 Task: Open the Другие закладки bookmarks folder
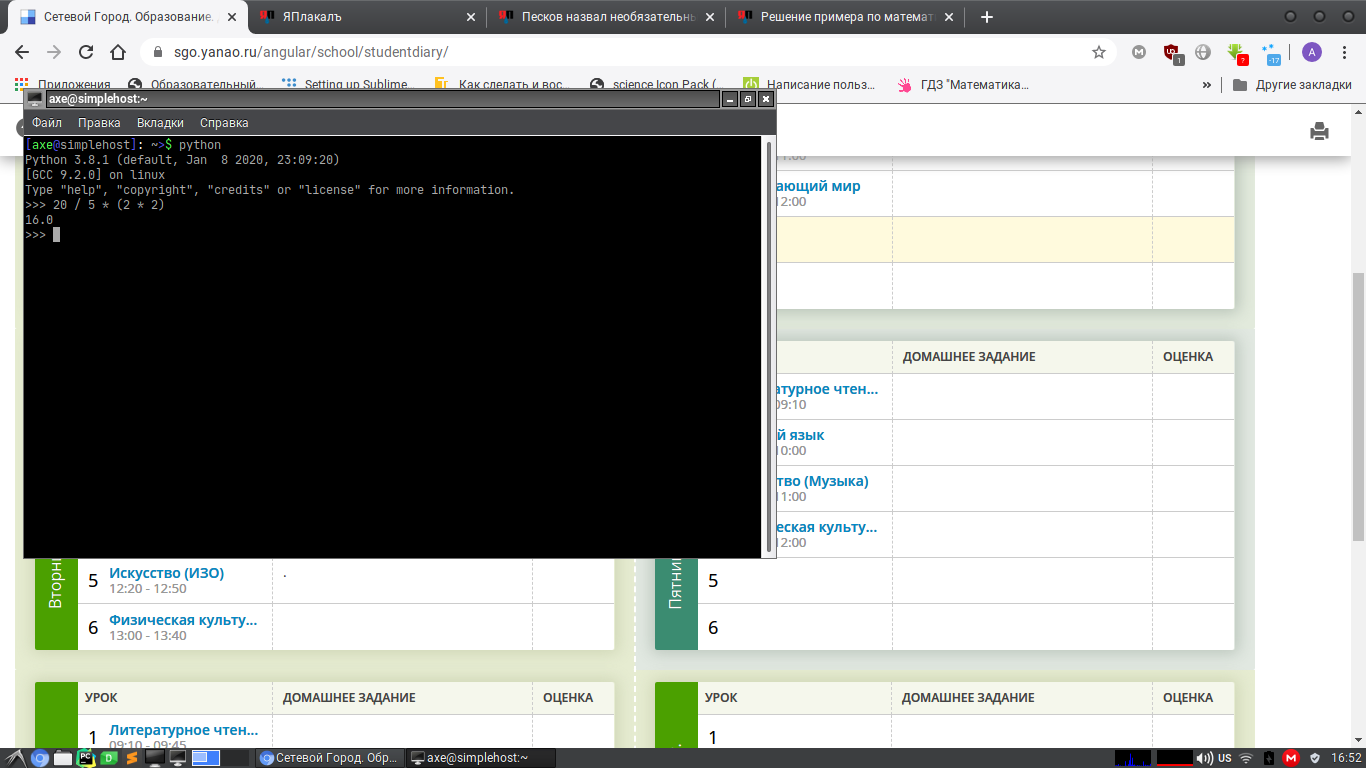[1292, 85]
